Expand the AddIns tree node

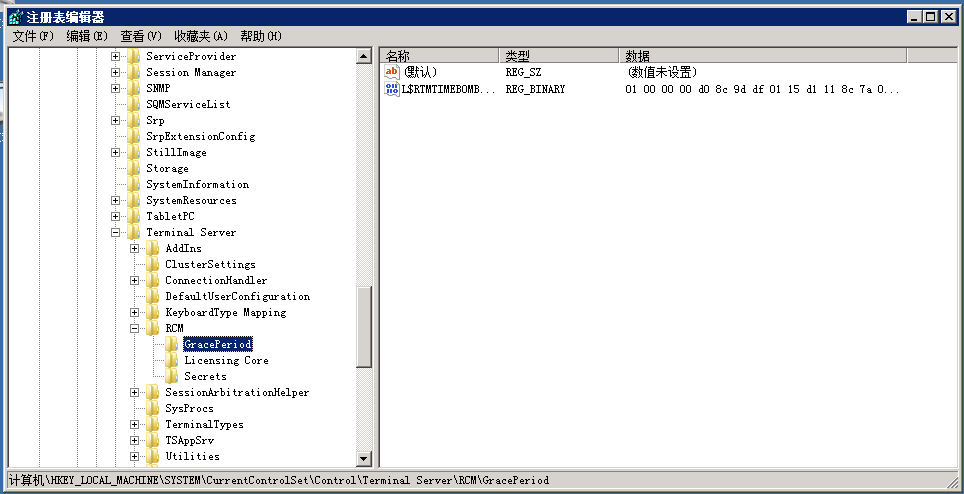point(135,248)
